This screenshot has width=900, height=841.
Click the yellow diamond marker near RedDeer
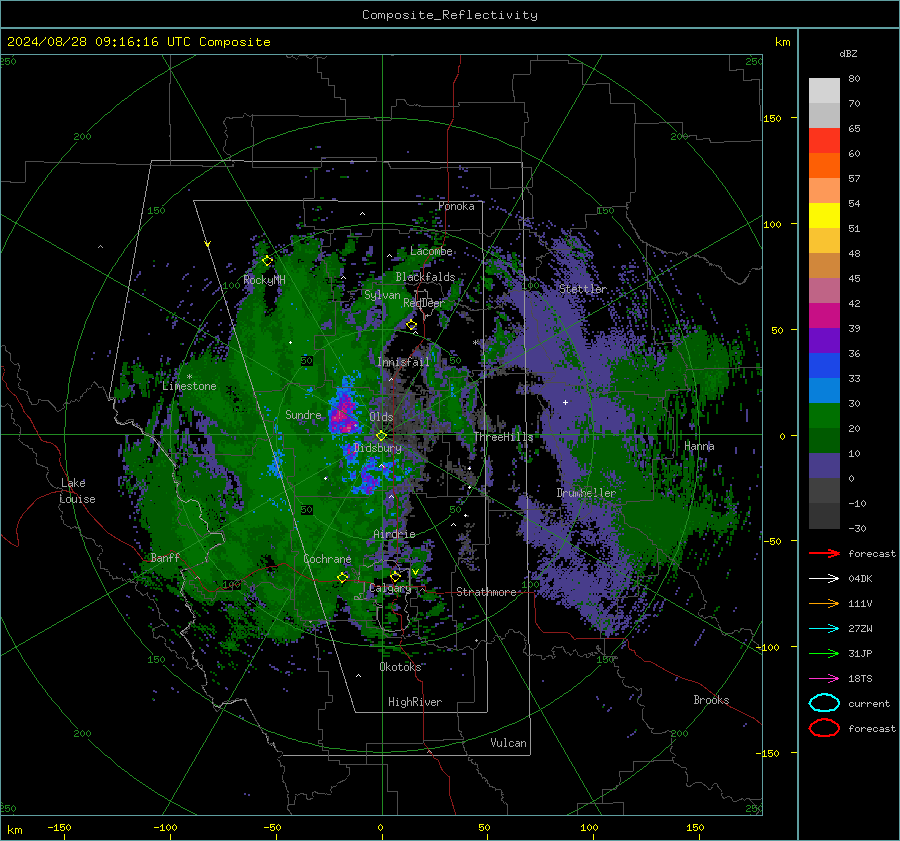(412, 325)
